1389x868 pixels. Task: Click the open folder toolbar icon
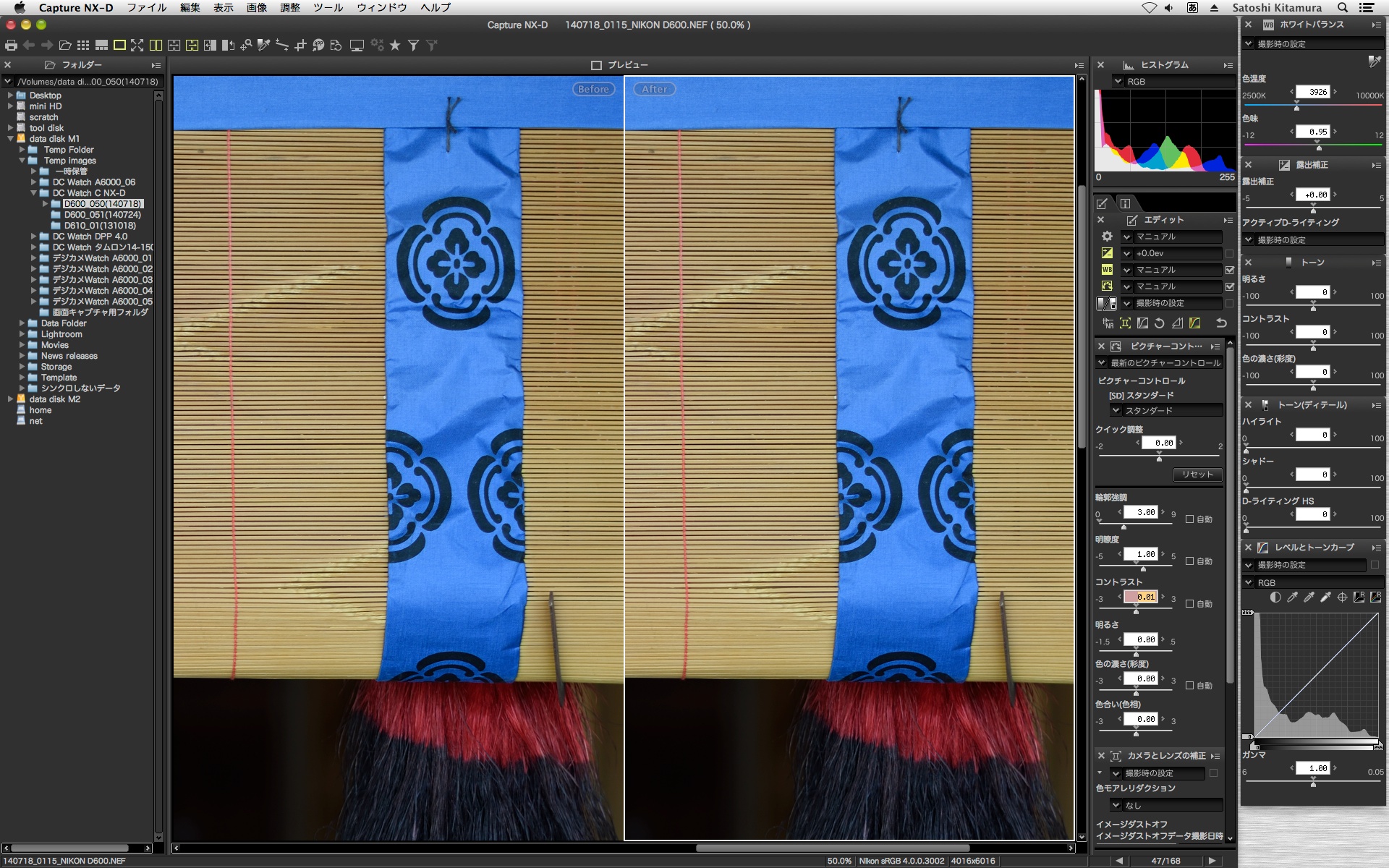(x=65, y=46)
